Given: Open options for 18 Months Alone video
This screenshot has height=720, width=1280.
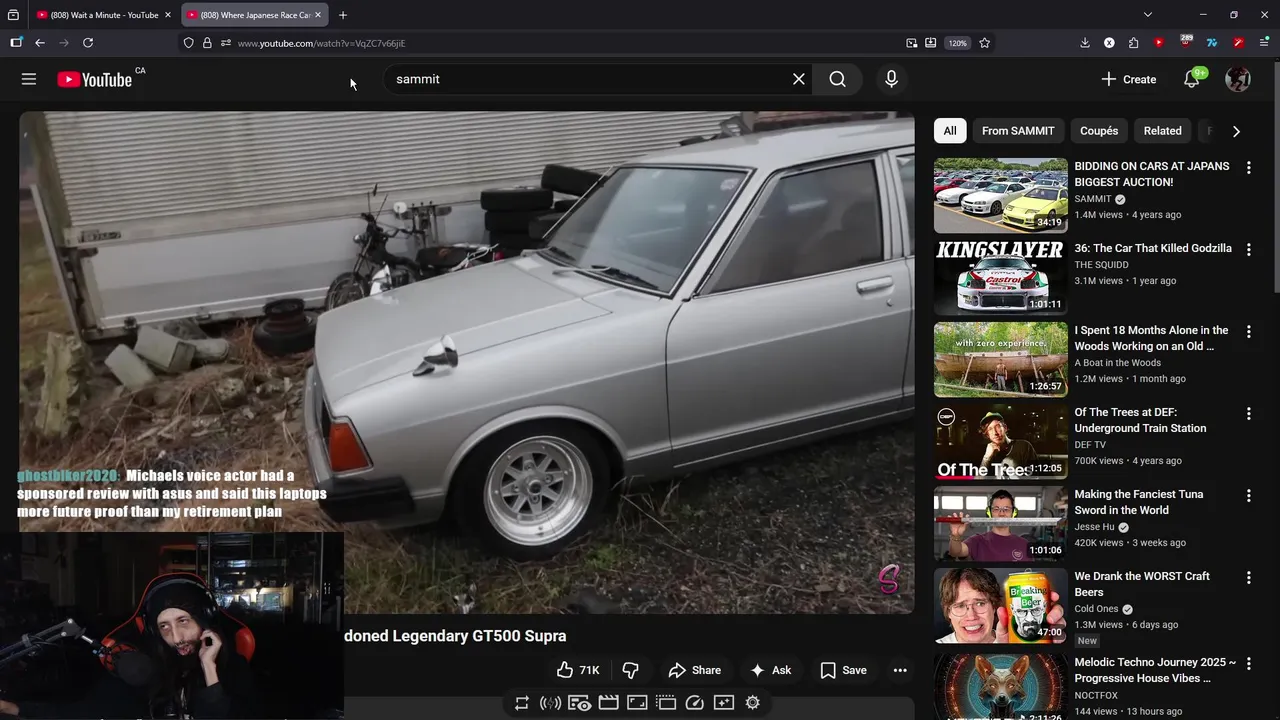Looking at the screenshot, I should coord(1248,331).
